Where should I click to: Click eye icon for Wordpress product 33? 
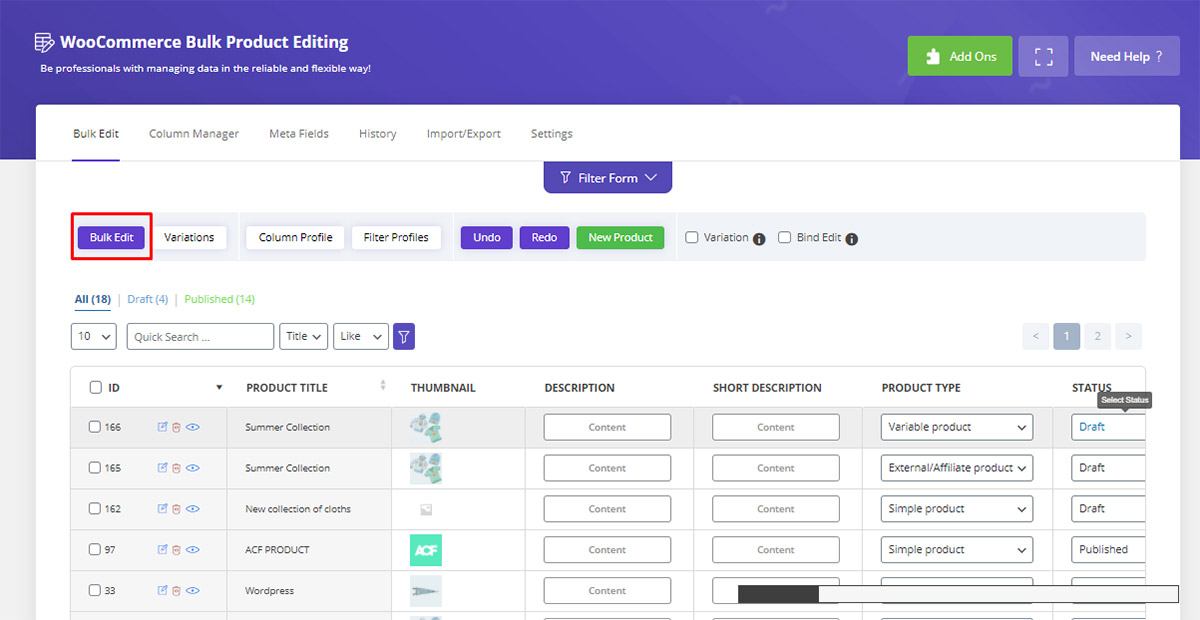[192, 591]
